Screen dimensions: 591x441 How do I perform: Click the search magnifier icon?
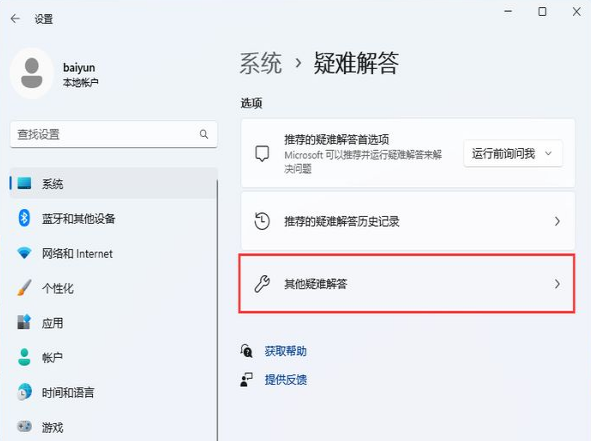pos(204,134)
